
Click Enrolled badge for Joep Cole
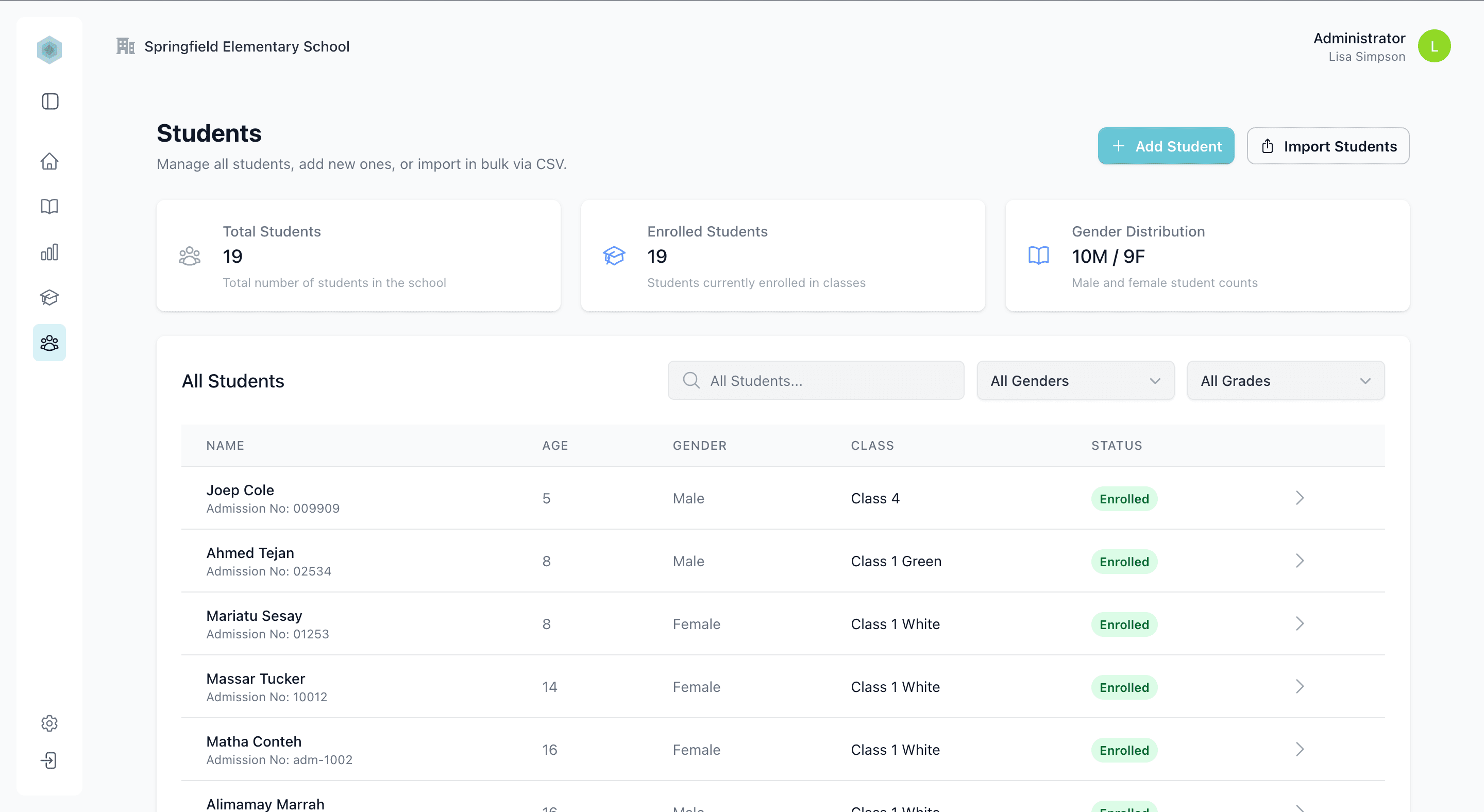[x=1124, y=499]
